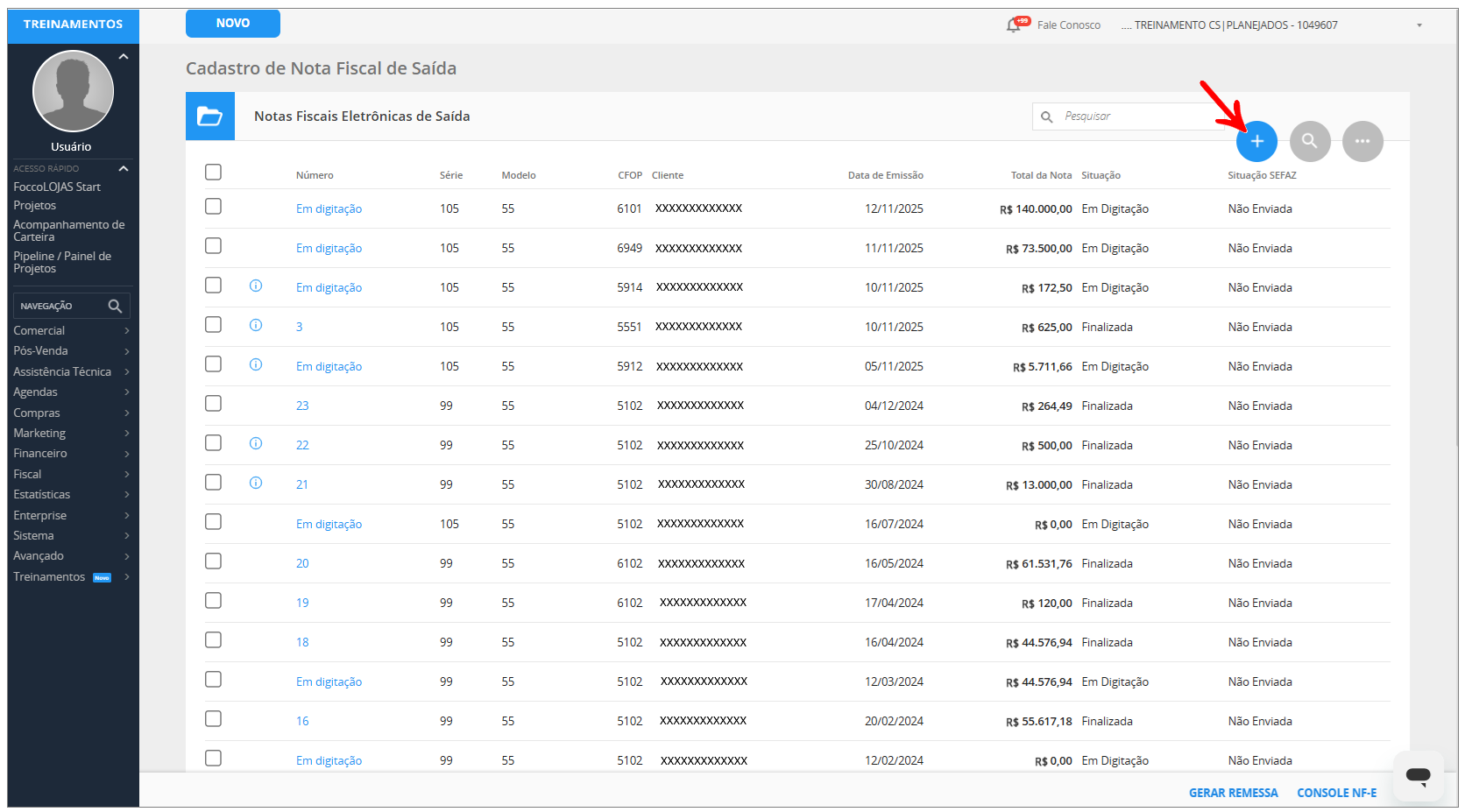Click the gray magnifier search circle button
The height and width of the screenshot is (812, 1472).
(x=1309, y=141)
